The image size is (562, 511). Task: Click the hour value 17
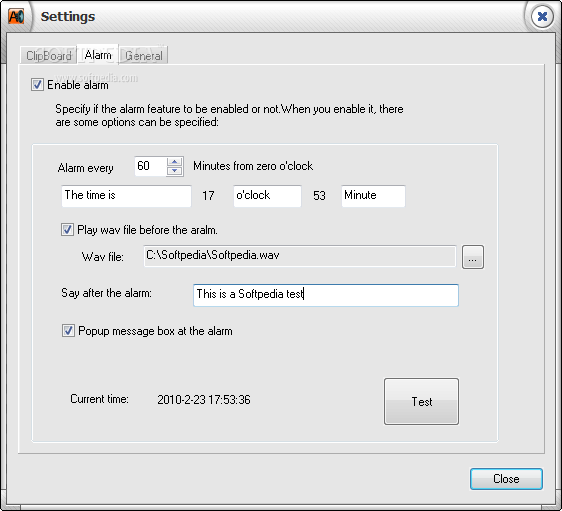(208, 196)
